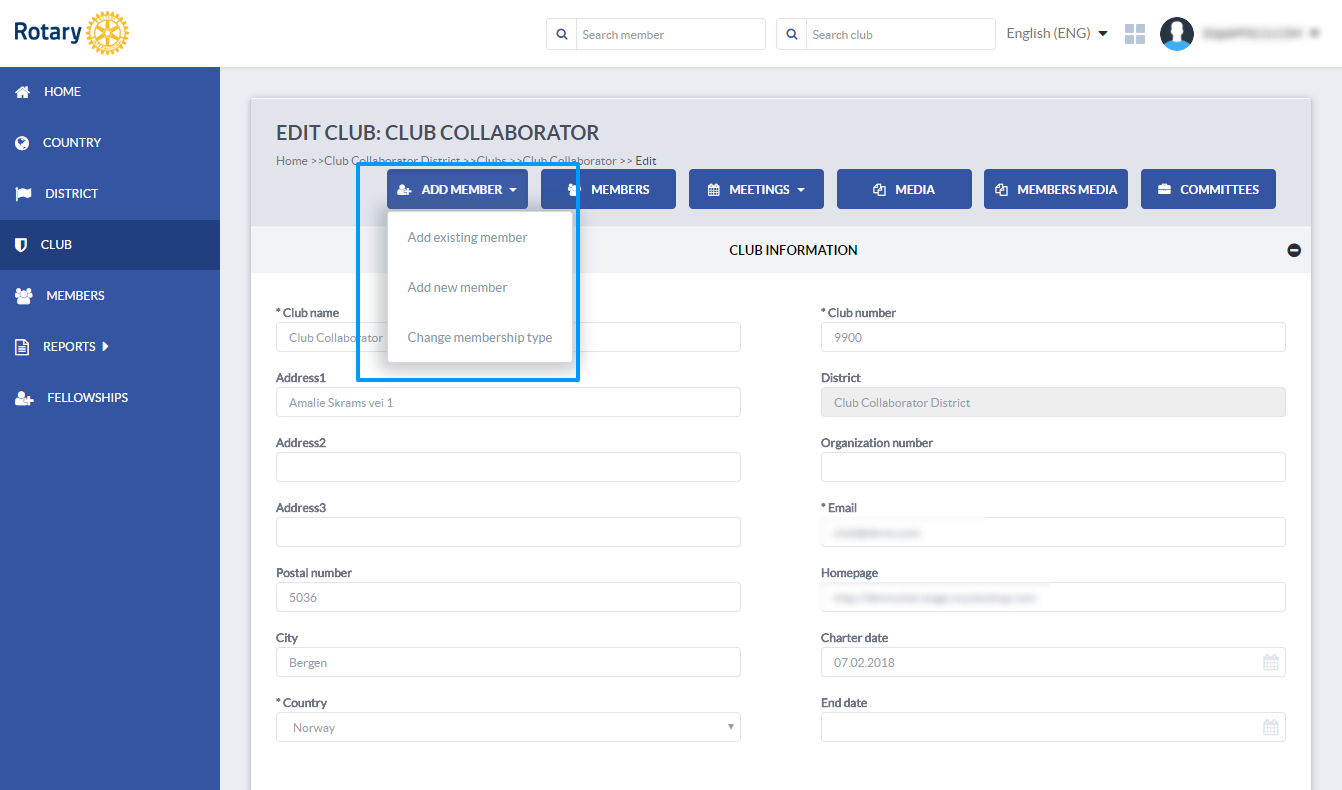Focus the Search club field
This screenshot has width=1342, height=790.
pyautogui.click(x=901, y=34)
